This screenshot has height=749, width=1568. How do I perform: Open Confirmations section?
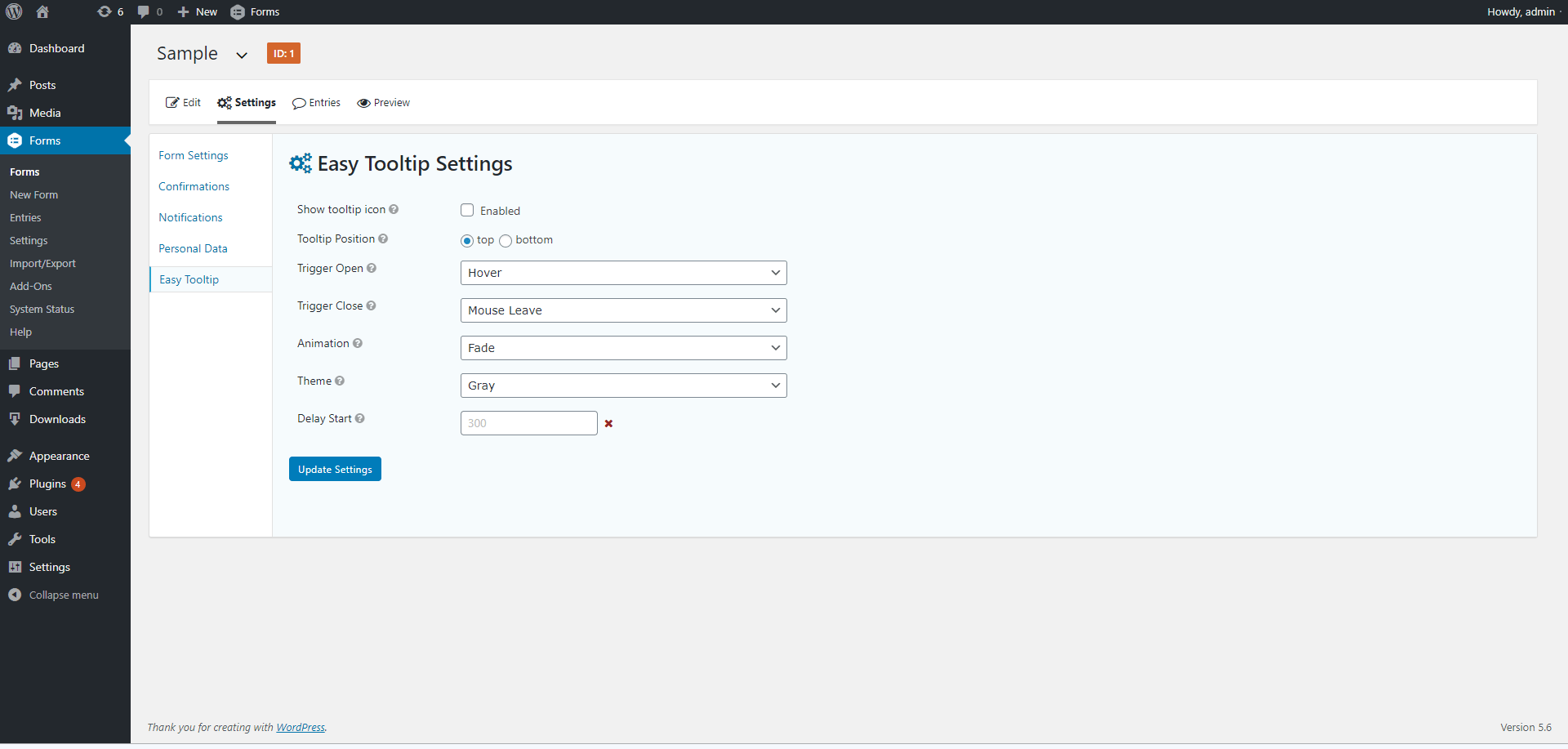[194, 186]
